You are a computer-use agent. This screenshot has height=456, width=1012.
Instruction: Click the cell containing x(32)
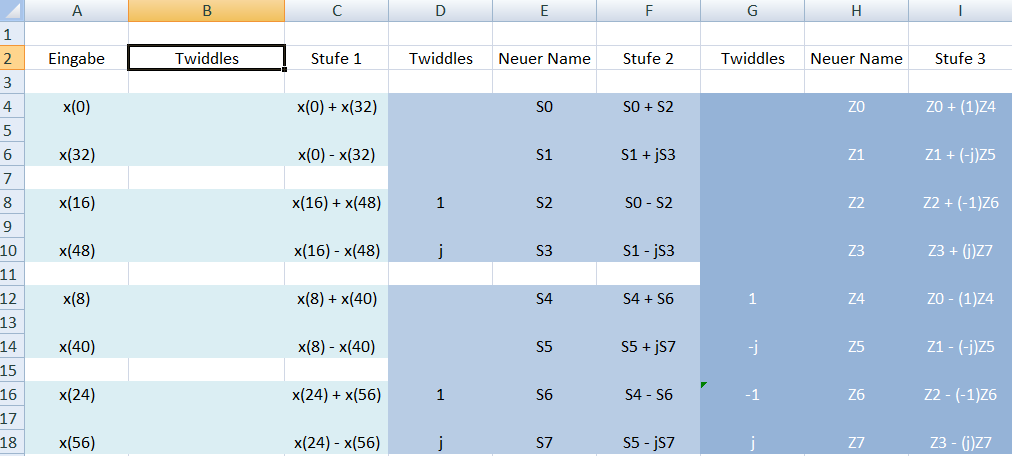point(77,155)
